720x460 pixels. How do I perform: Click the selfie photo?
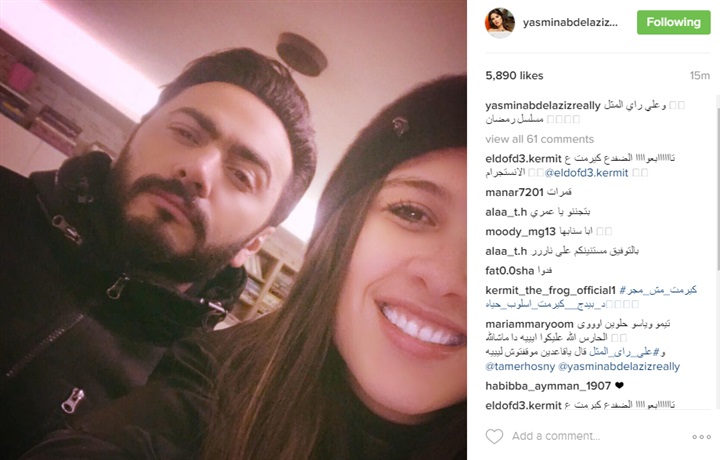233,230
